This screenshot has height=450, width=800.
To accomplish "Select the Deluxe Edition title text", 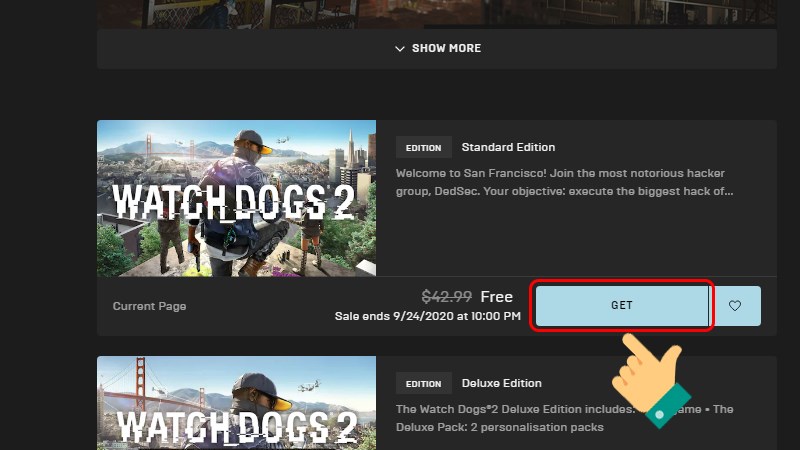I will pos(502,383).
